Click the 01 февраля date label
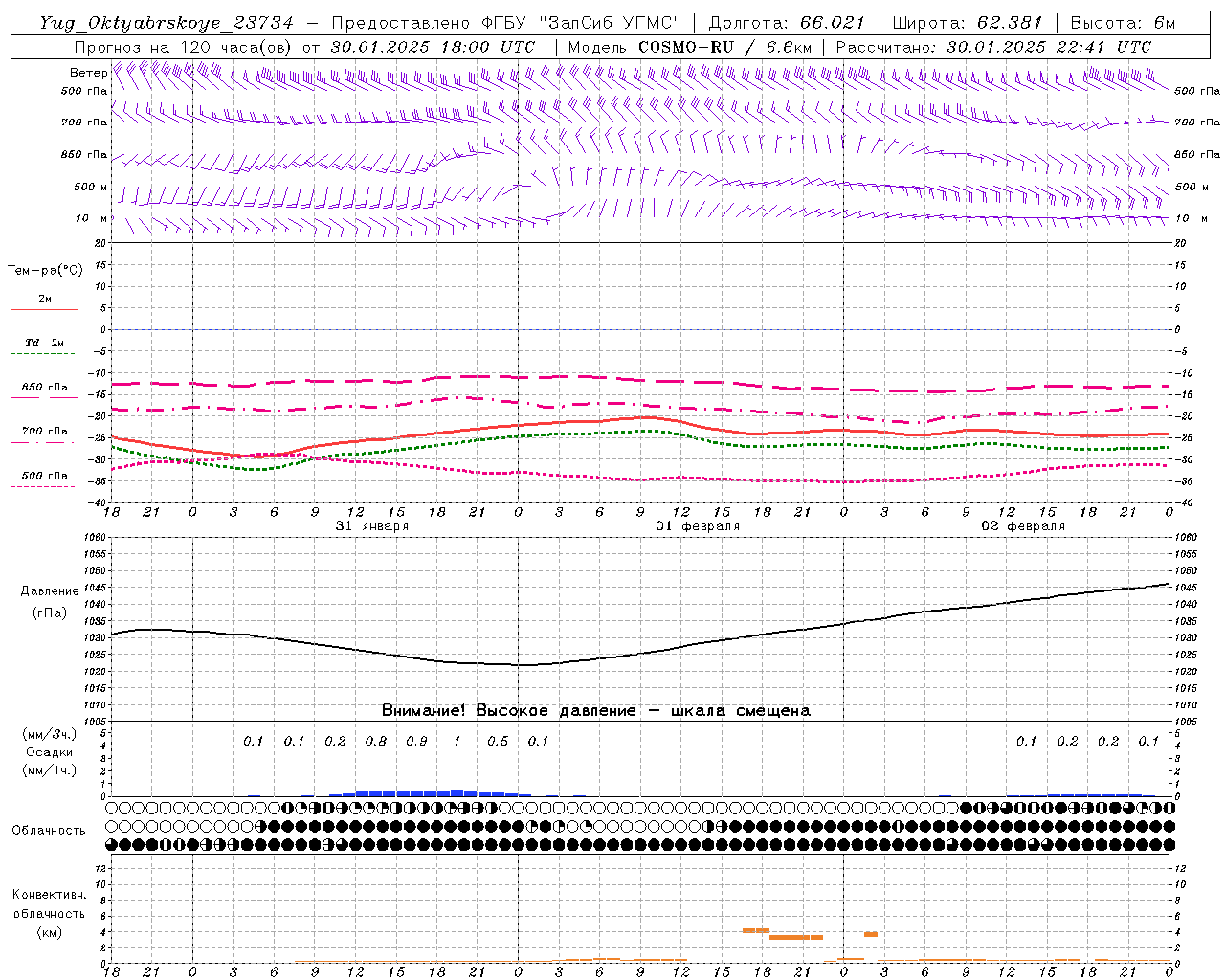Screen dimensions: 1225x980 698,526
